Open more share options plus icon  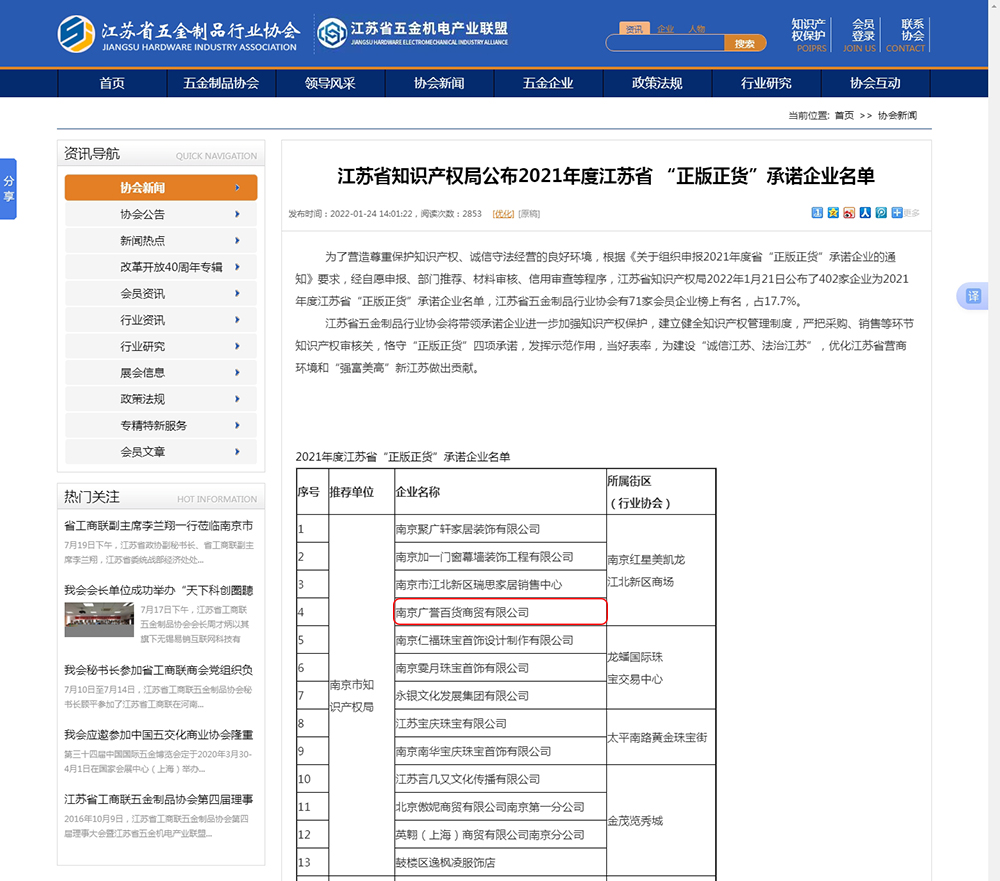(x=898, y=213)
